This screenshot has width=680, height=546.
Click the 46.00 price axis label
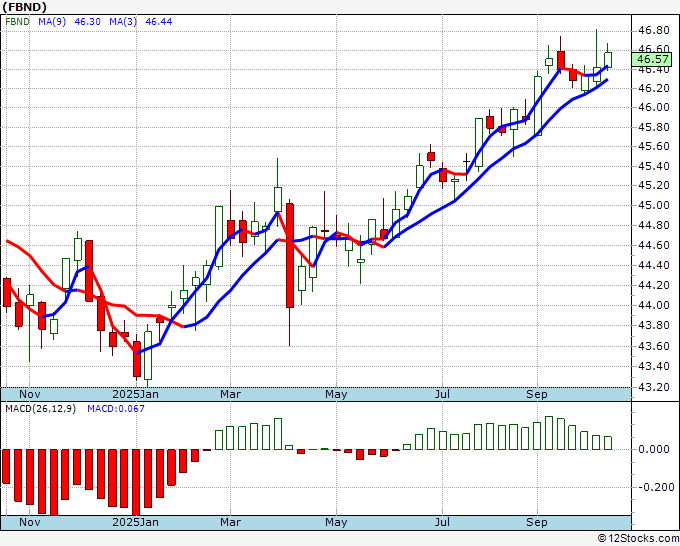(654, 107)
